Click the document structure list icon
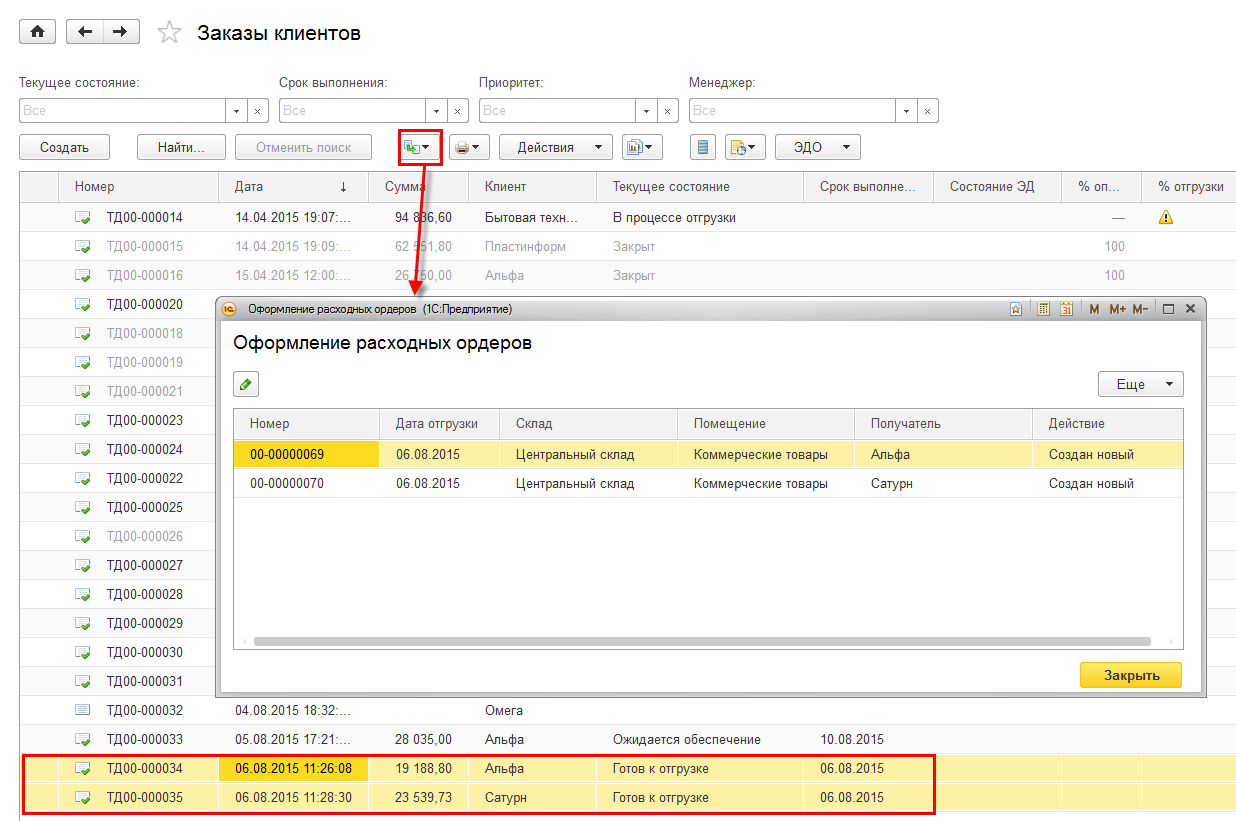The height and width of the screenshot is (821, 1236). pyautogui.click(x=704, y=147)
